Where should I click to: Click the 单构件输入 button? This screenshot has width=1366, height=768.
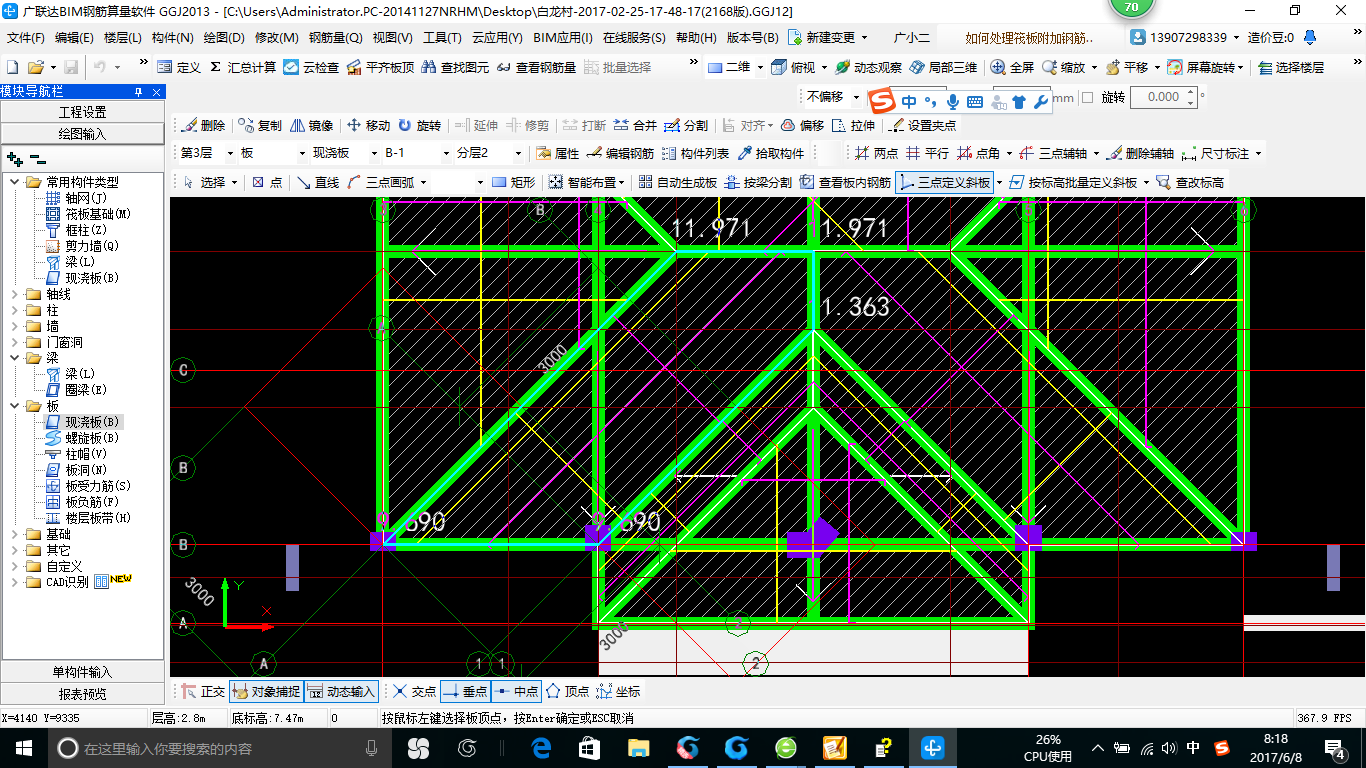coord(82,672)
